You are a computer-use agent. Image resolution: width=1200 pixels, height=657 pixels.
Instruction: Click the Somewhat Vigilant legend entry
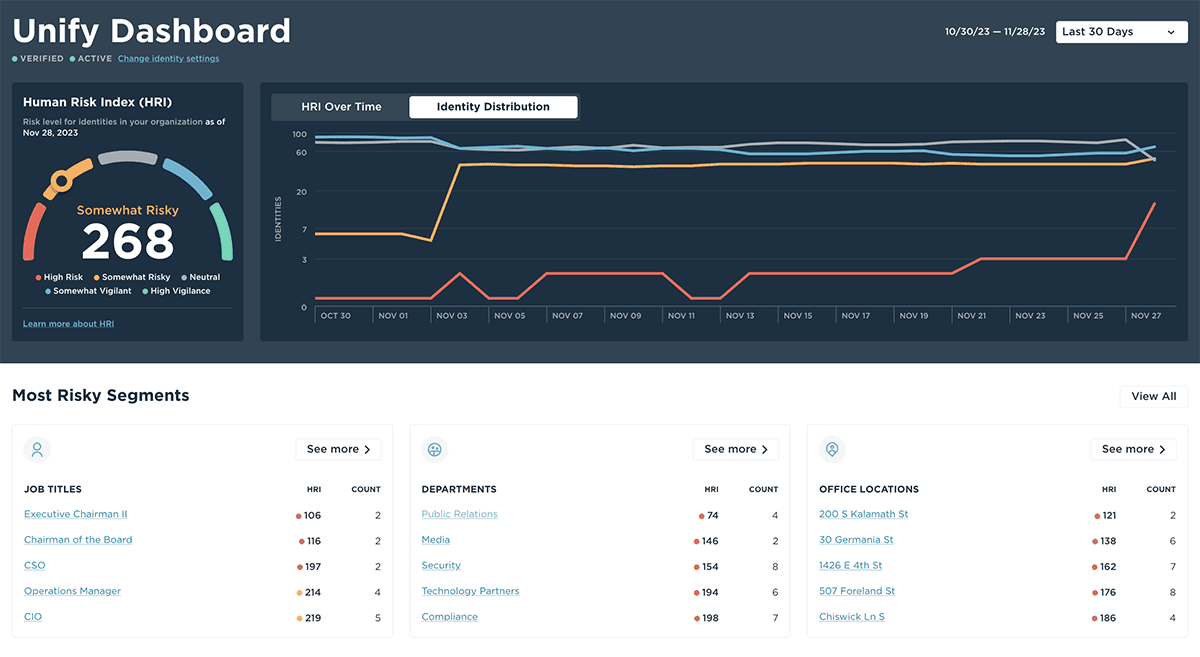tap(89, 291)
